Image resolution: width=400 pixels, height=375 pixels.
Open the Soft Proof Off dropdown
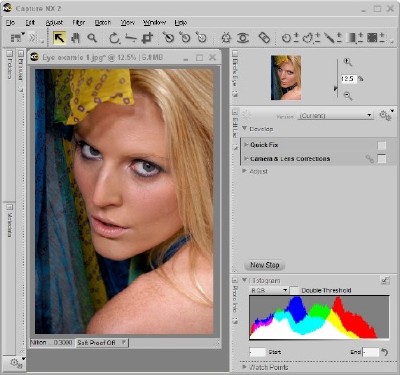click(102, 343)
